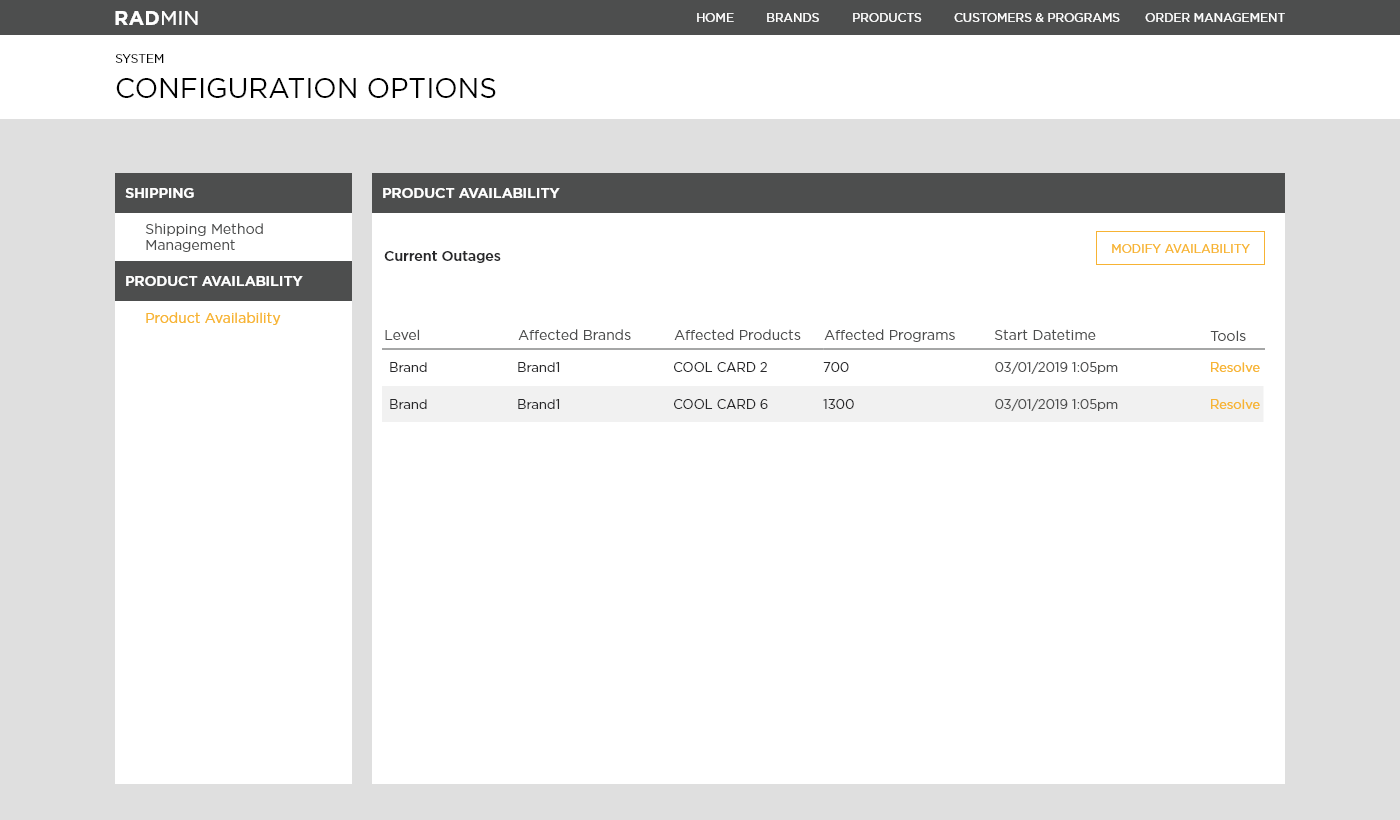Click the Current Outages label
Viewport: 1400px width, 820px height.
[x=442, y=256]
